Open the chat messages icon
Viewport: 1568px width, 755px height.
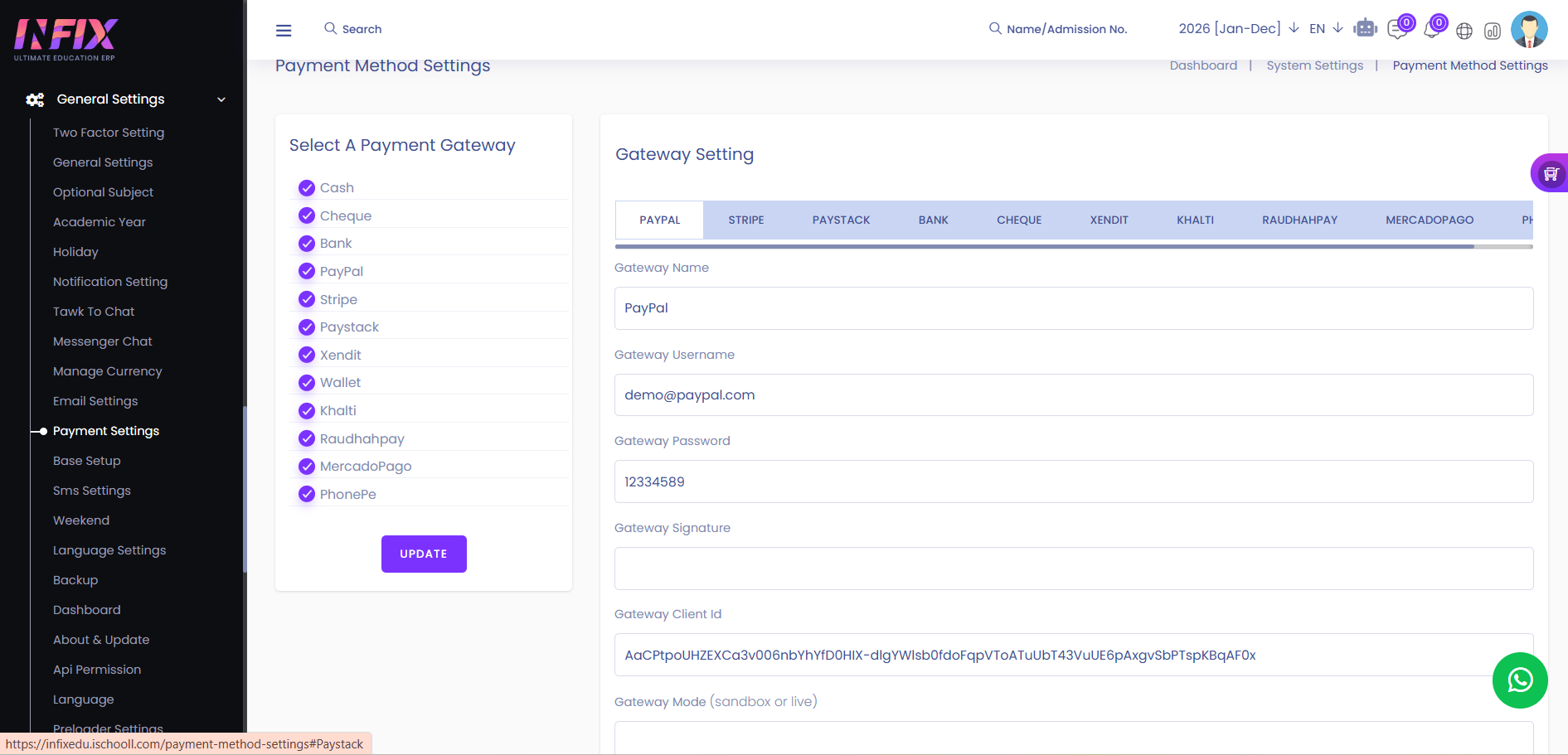click(1398, 29)
